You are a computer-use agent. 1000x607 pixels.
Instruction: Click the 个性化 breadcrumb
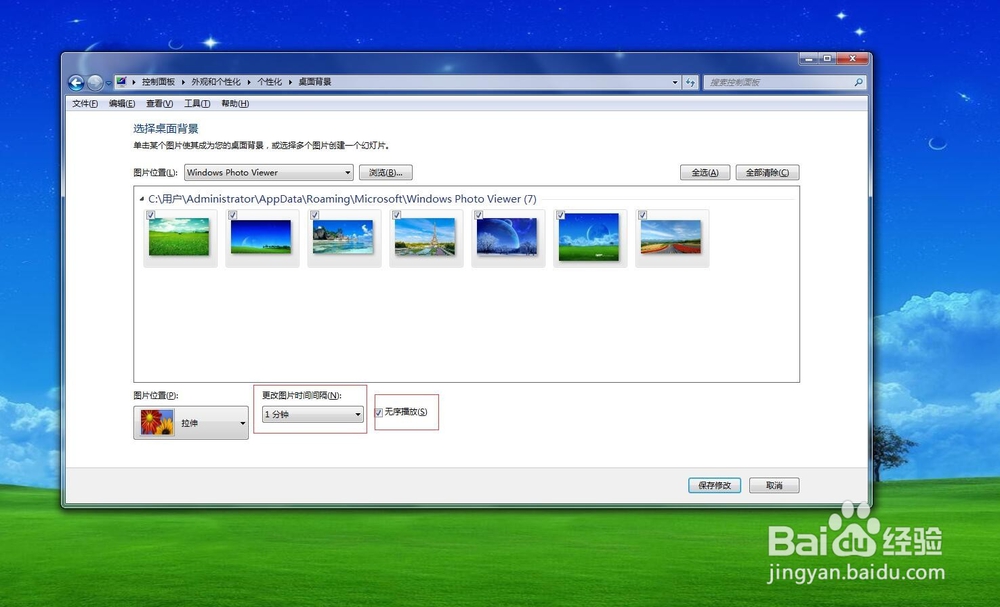click(269, 82)
